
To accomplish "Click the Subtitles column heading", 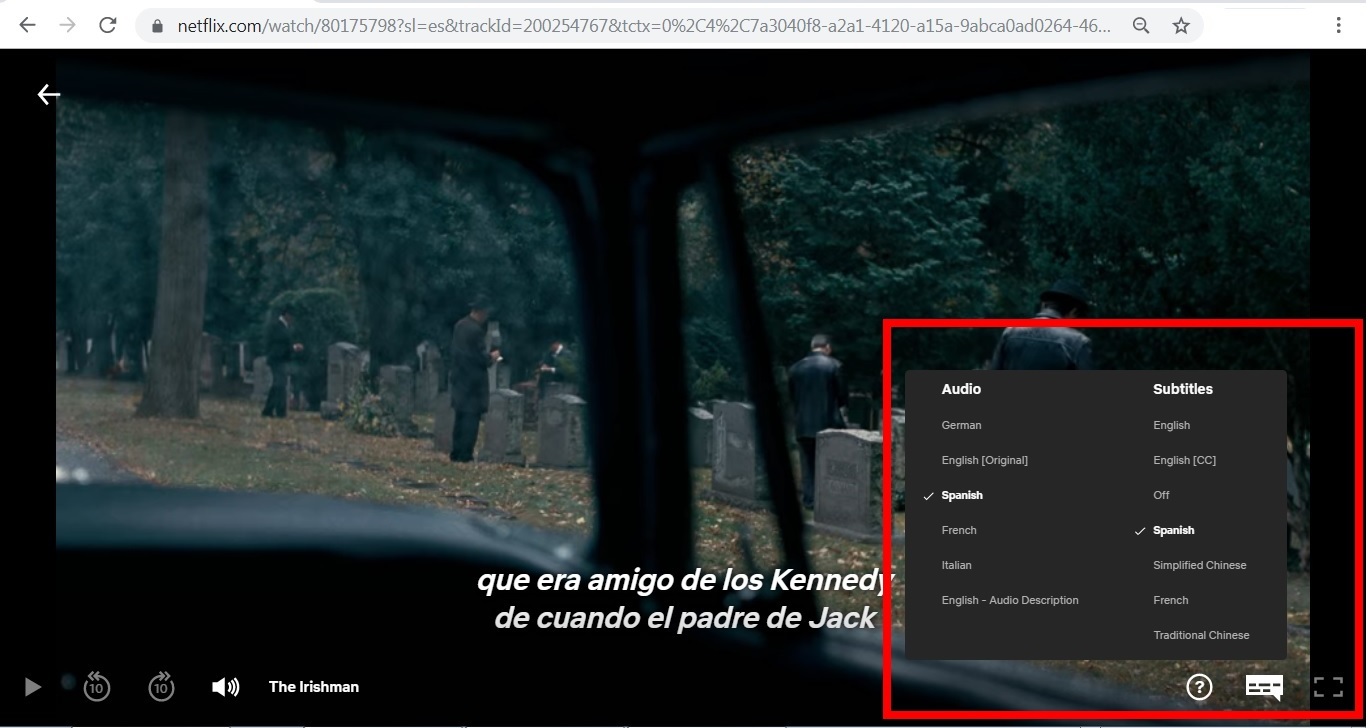I will click(1183, 389).
